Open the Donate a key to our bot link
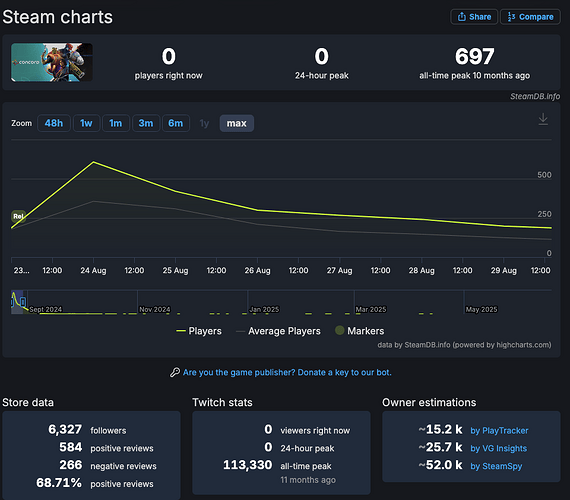Screen dimensions: 570x500 coord(287,372)
